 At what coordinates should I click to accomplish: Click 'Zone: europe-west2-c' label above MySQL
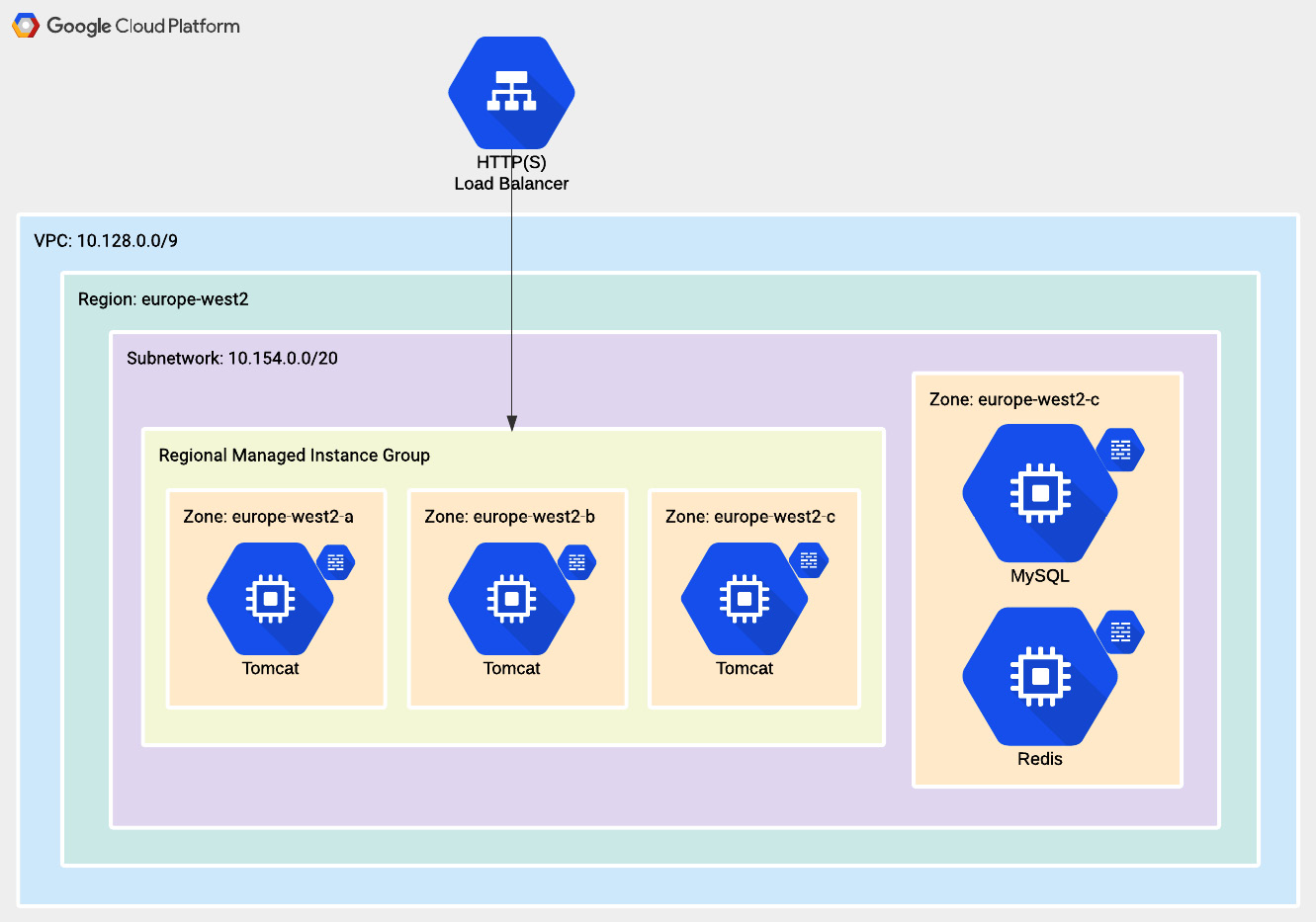point(1014,399)
